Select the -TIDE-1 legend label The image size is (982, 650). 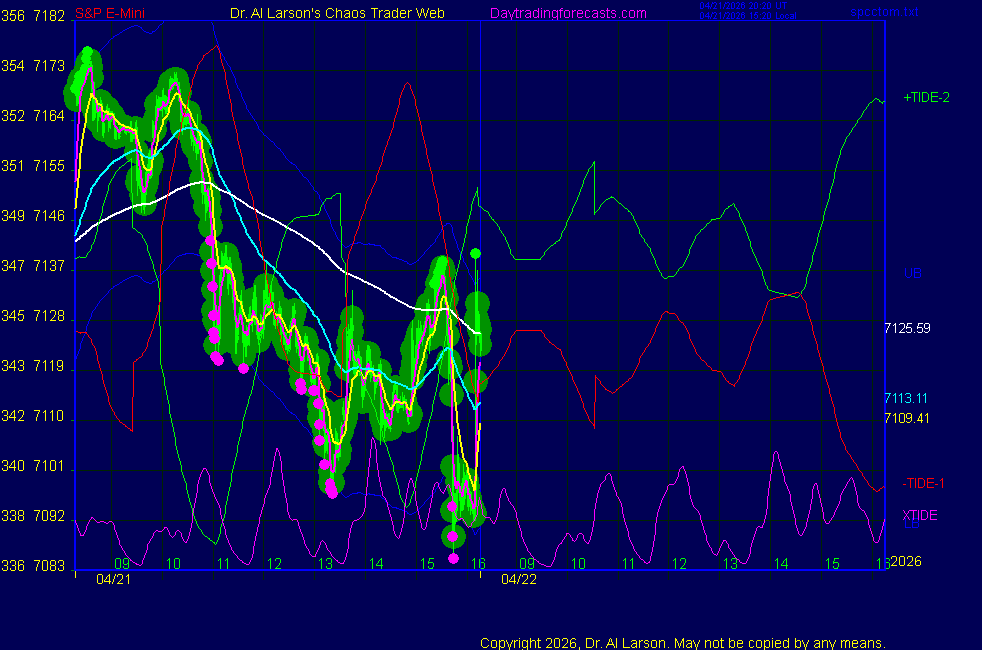click(924, 483)
